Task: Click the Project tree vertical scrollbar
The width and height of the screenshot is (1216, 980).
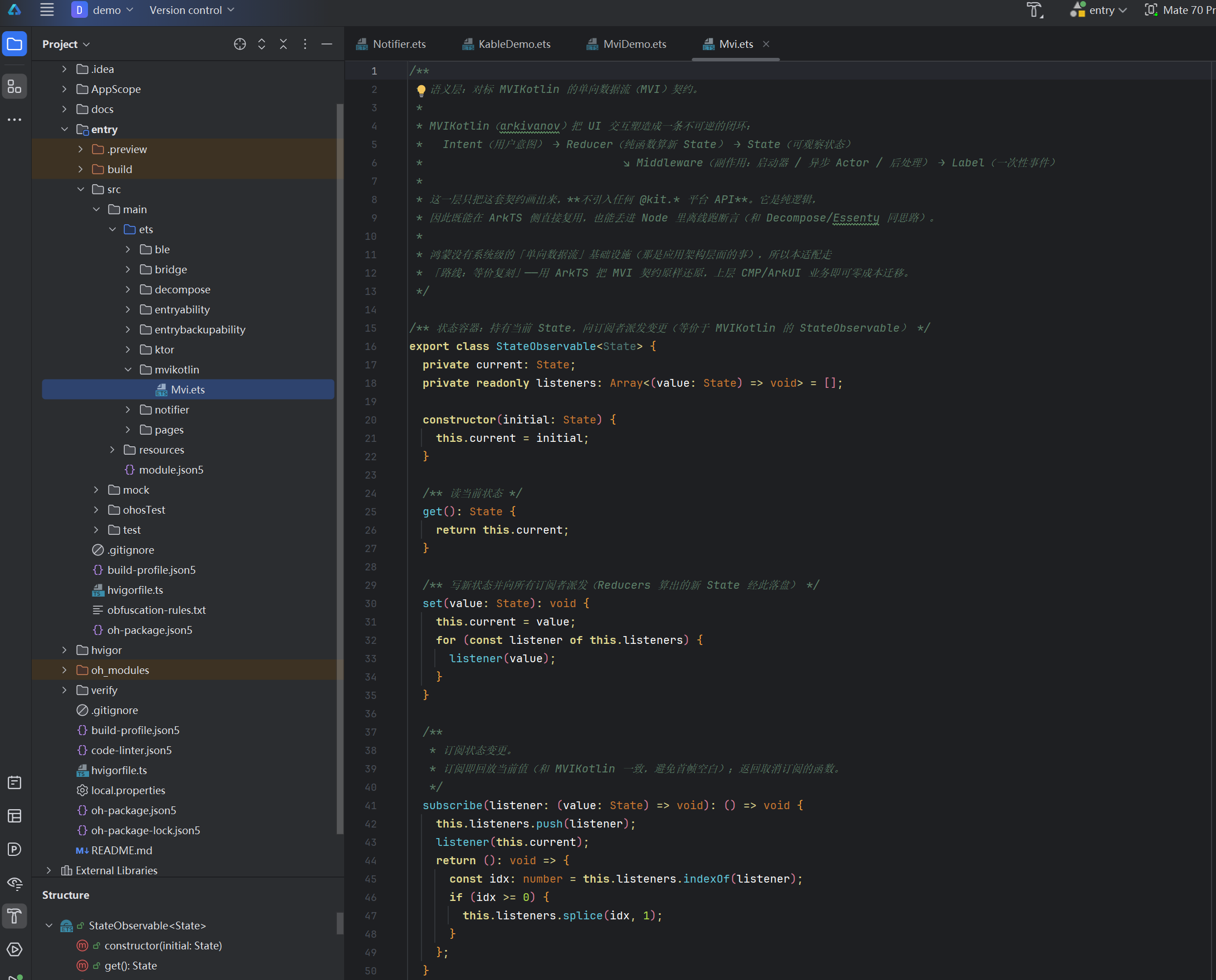Action: tap(340, 469)
